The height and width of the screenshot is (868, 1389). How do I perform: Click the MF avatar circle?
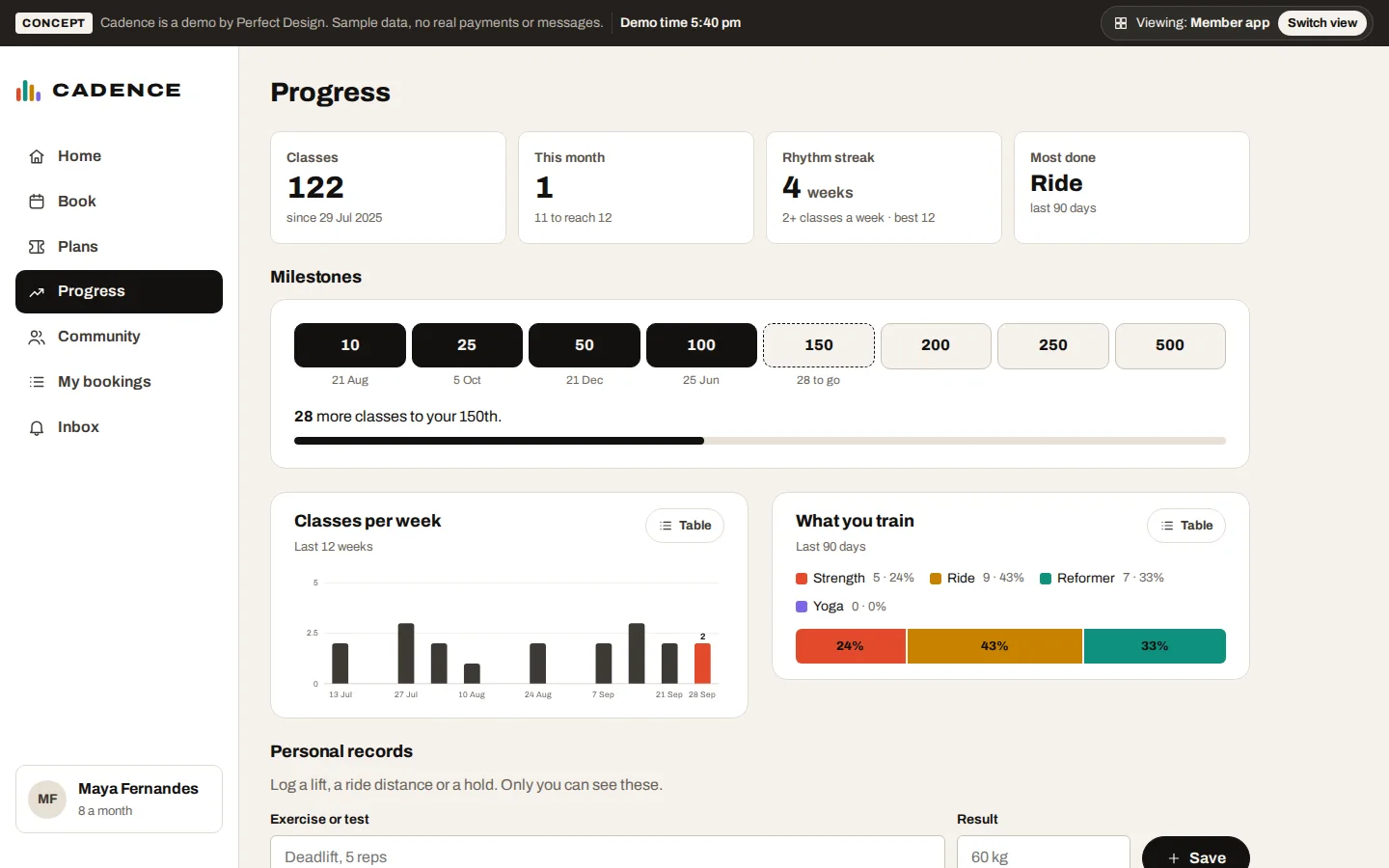[47, 800]
